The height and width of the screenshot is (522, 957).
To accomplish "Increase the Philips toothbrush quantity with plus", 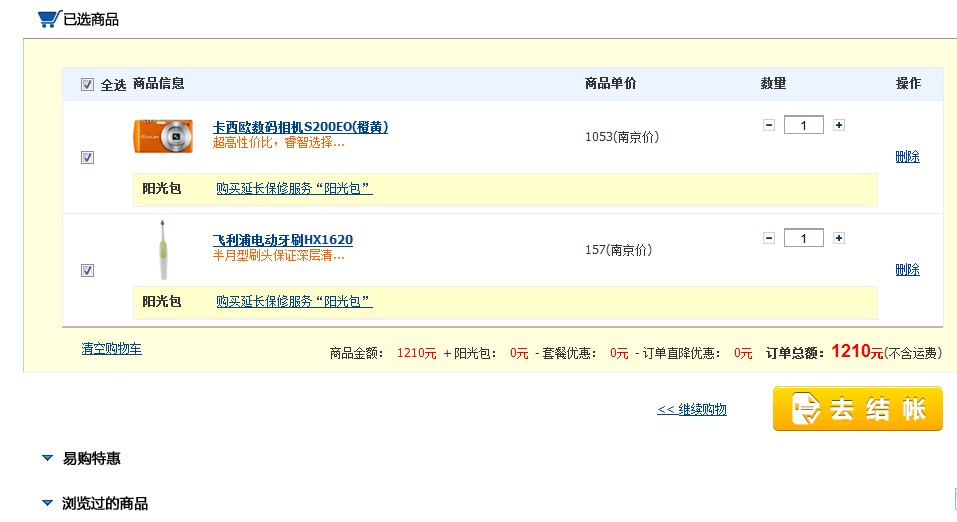I will coord(839,238).
